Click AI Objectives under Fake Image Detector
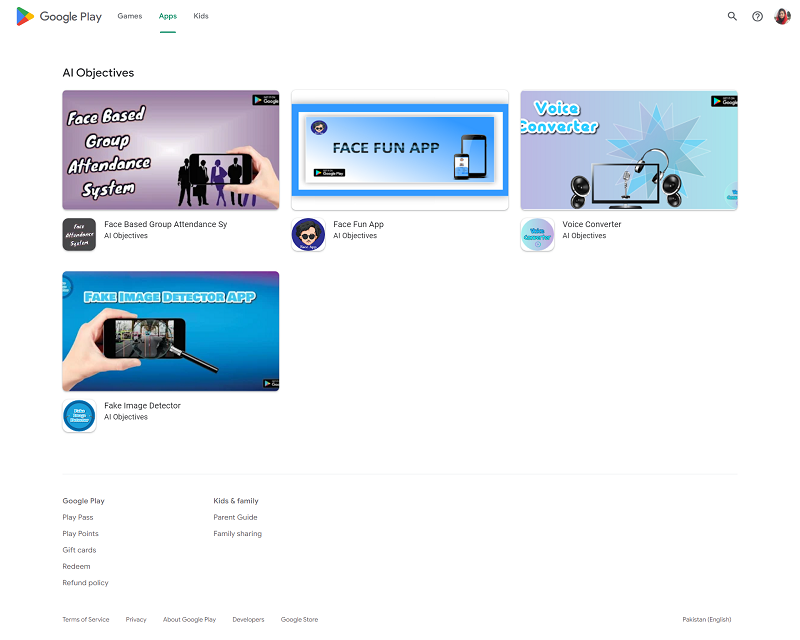Screen dimensions: 800x640 coord(126,417)
